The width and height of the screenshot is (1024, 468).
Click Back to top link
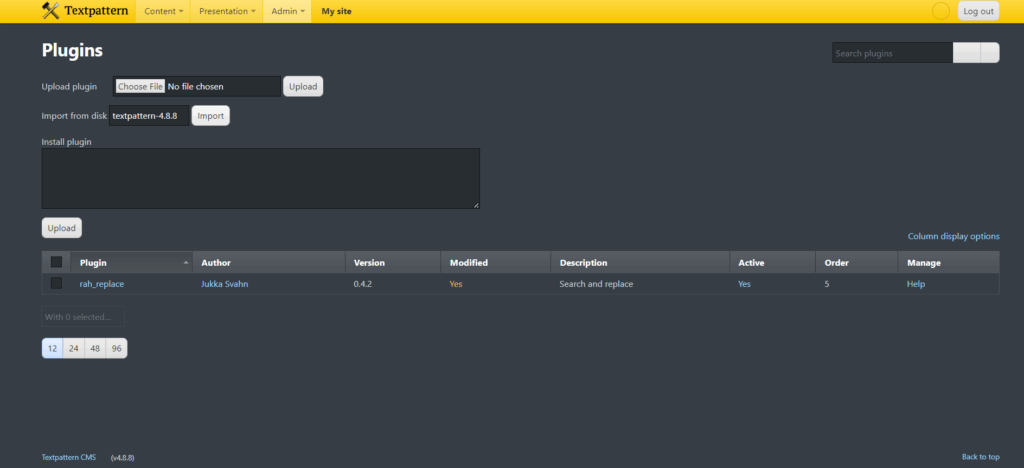tap(980, 457)
